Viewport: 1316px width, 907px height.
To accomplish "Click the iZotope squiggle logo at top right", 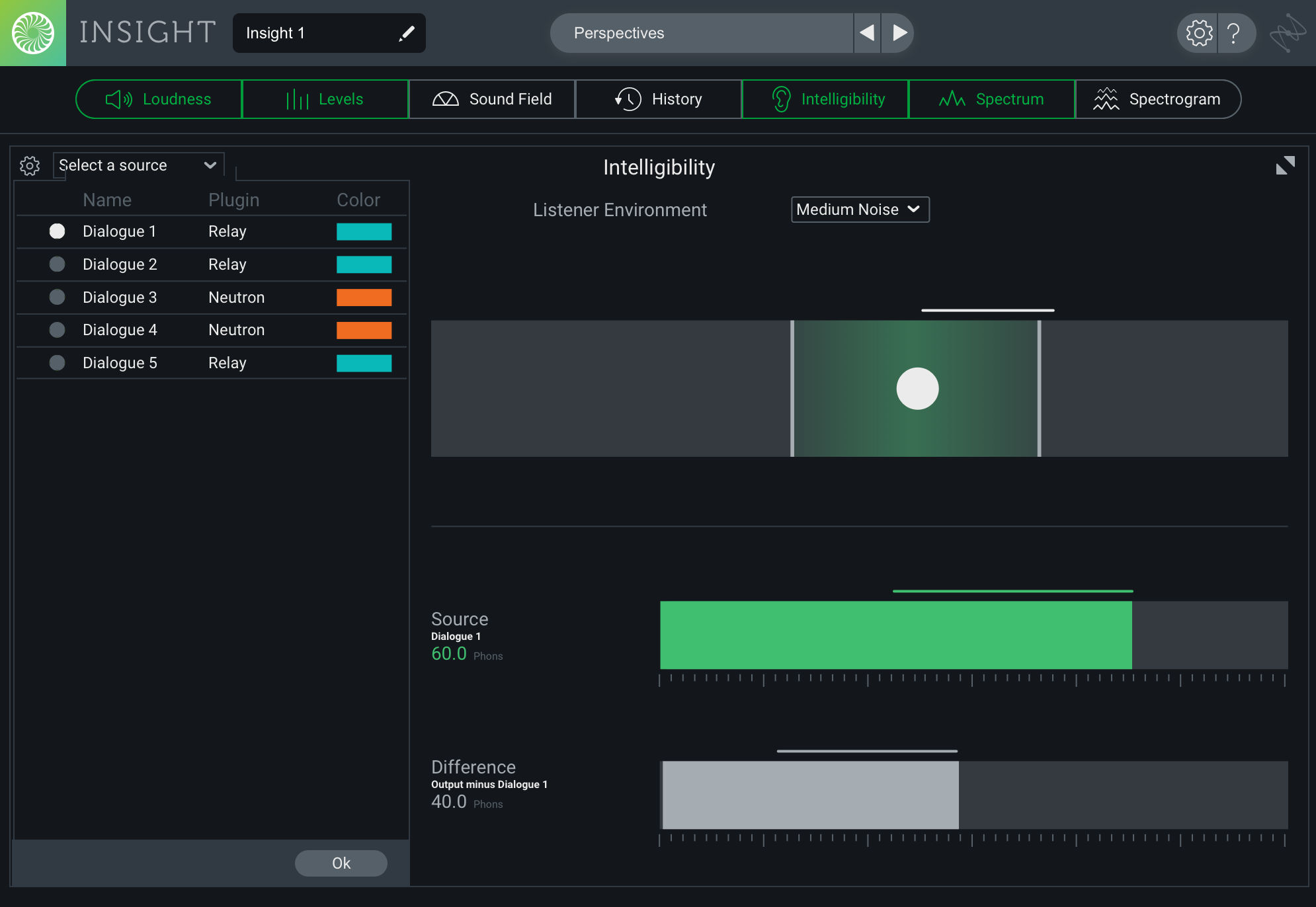I will click(1288, 33).
